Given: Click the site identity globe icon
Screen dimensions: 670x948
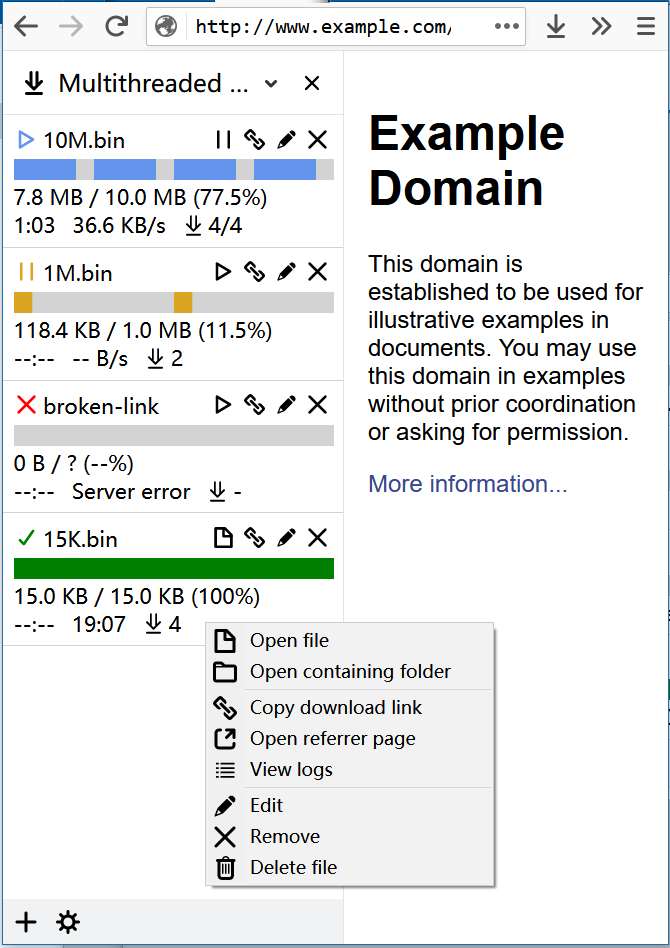Looking at the screenshot, I should [166, 26].
